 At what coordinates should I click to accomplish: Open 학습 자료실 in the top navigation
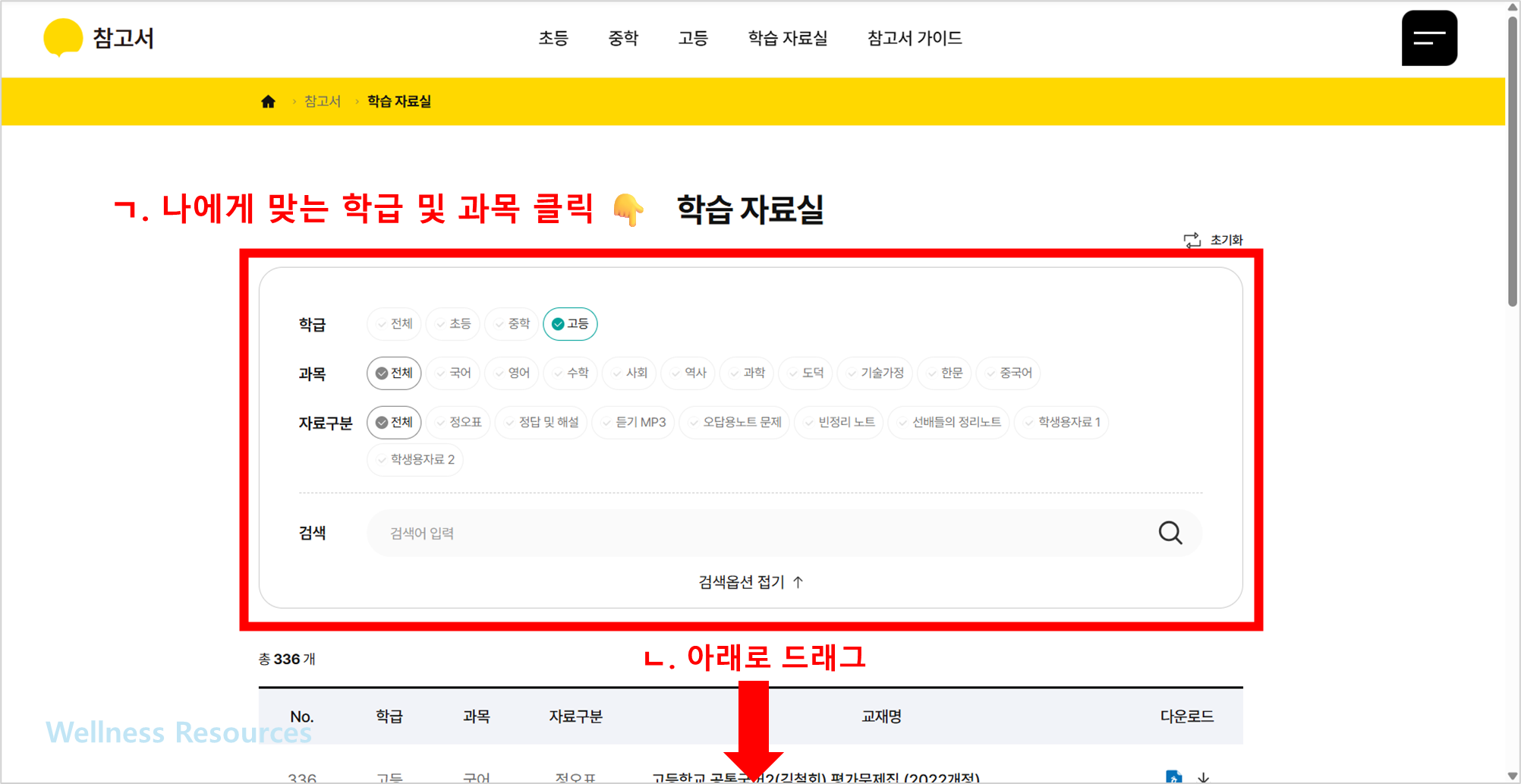click(788, 38)
